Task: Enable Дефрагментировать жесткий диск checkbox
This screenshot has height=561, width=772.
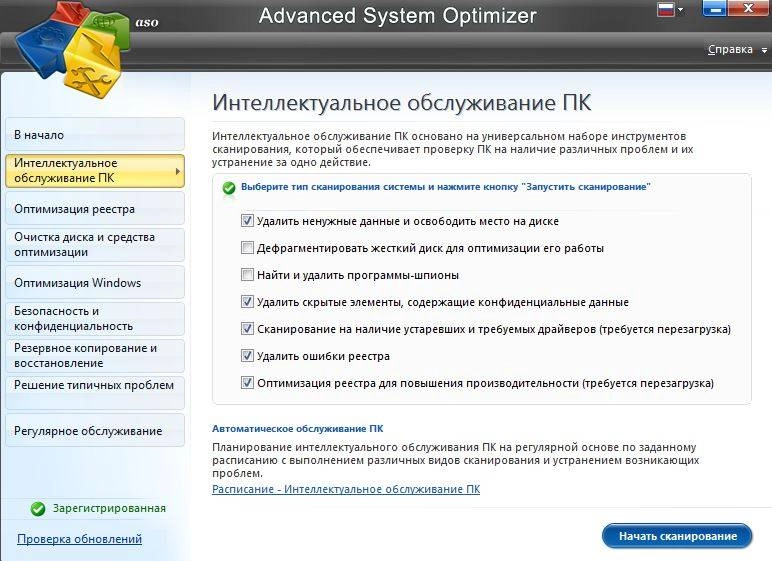Action: [247, 248]
